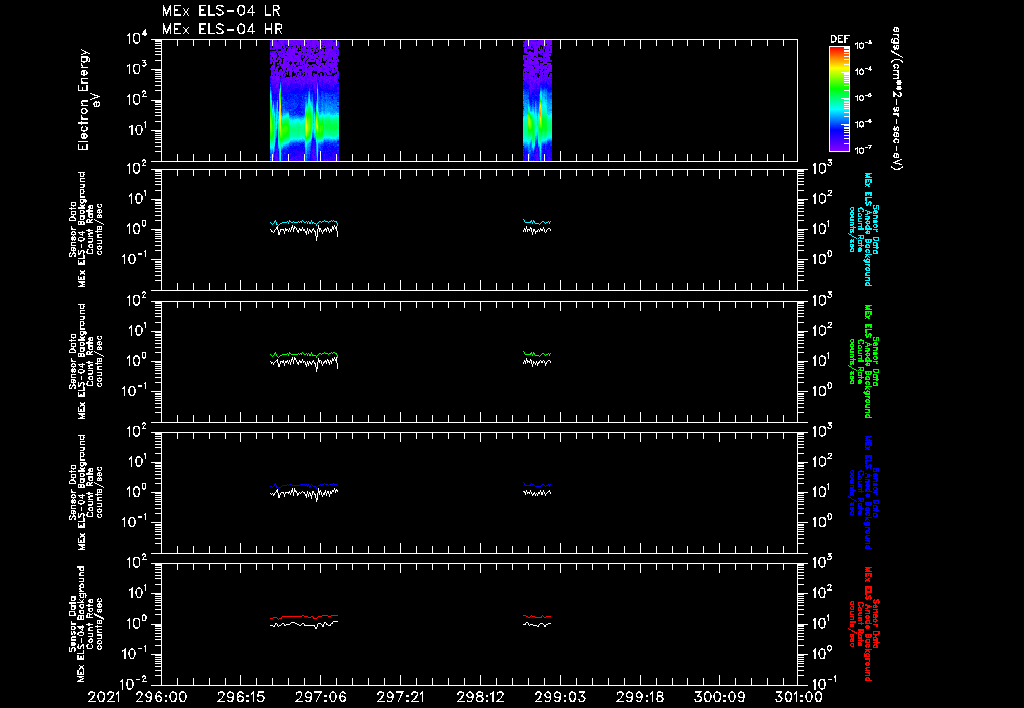Click the '300:09' time axis label
The image size is (1024, 708).
click(720, 697)
